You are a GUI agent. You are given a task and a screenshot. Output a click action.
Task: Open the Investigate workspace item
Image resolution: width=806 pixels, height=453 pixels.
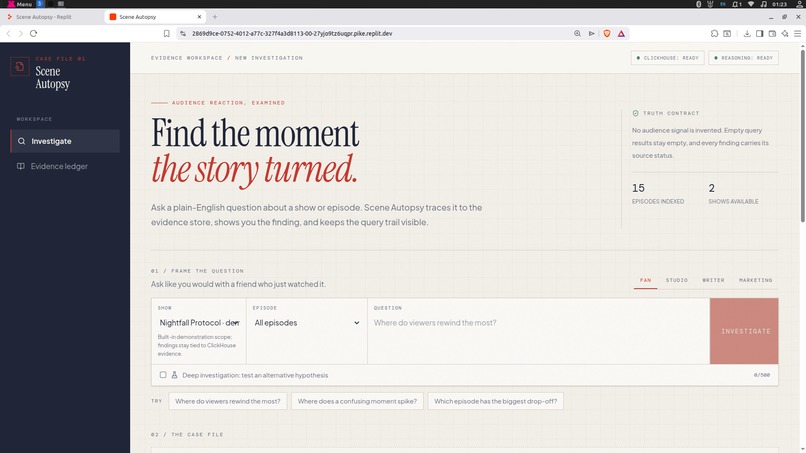pyautogui.click(x=65, y=141)
